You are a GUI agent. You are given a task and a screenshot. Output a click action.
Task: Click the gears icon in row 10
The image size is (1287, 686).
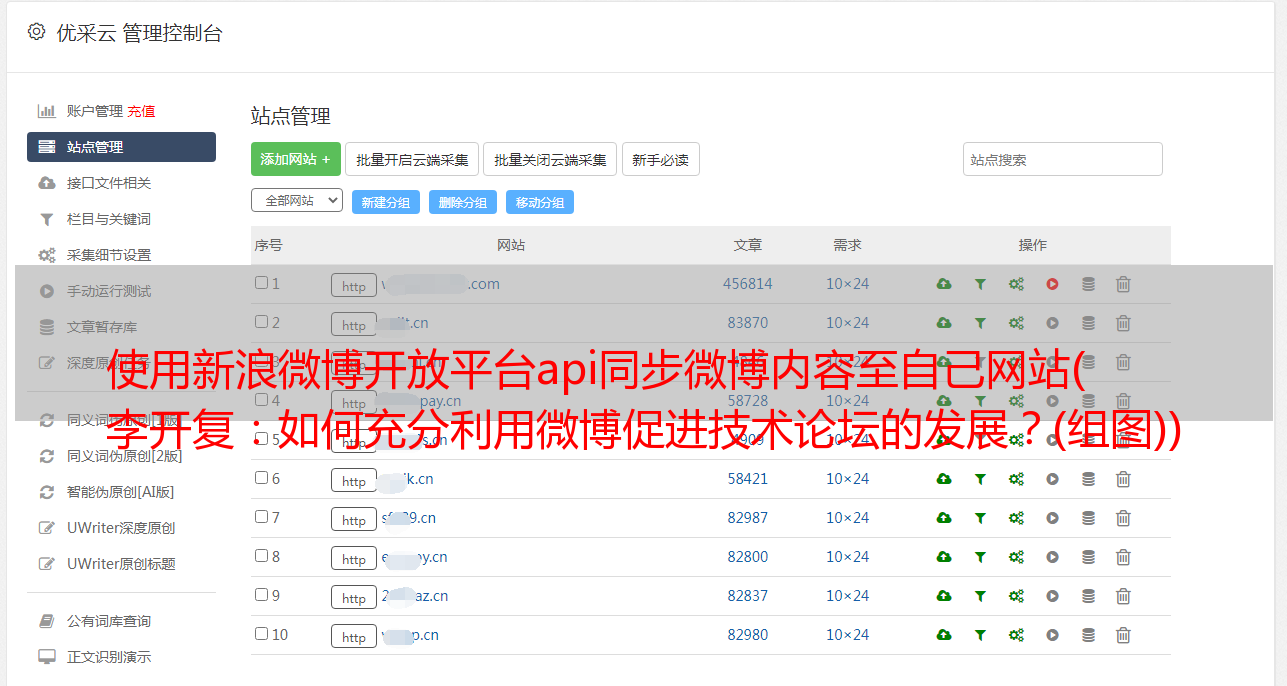tap(1016, 635)
